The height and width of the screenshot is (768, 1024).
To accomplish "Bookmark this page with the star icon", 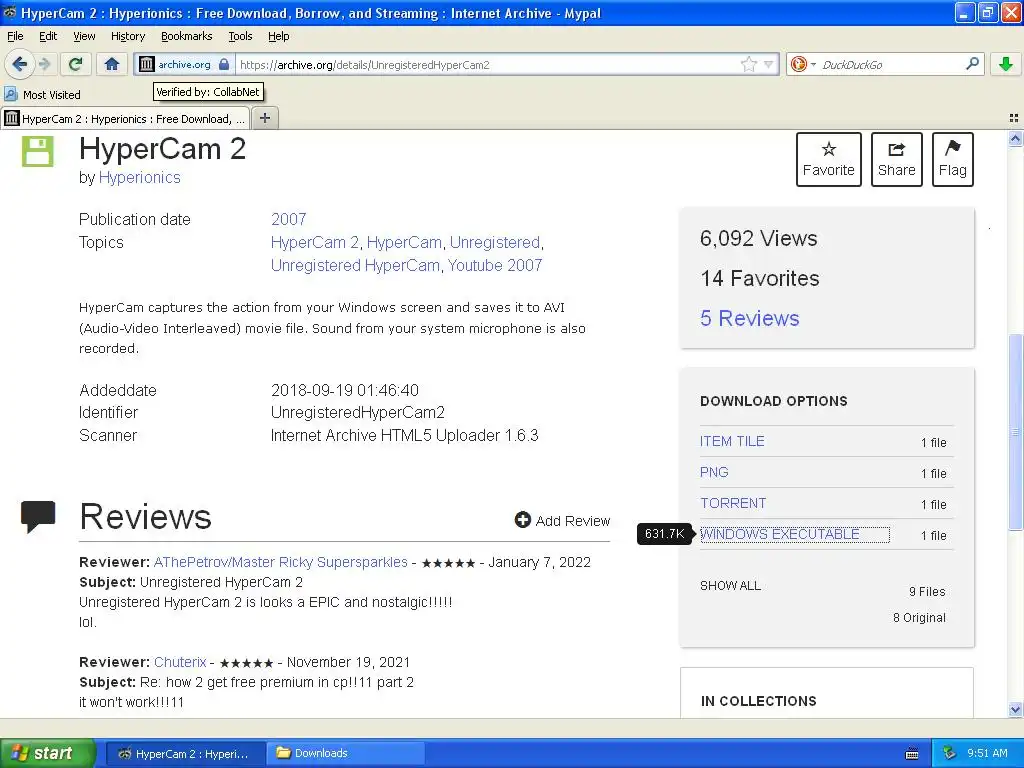I will 748,64.
